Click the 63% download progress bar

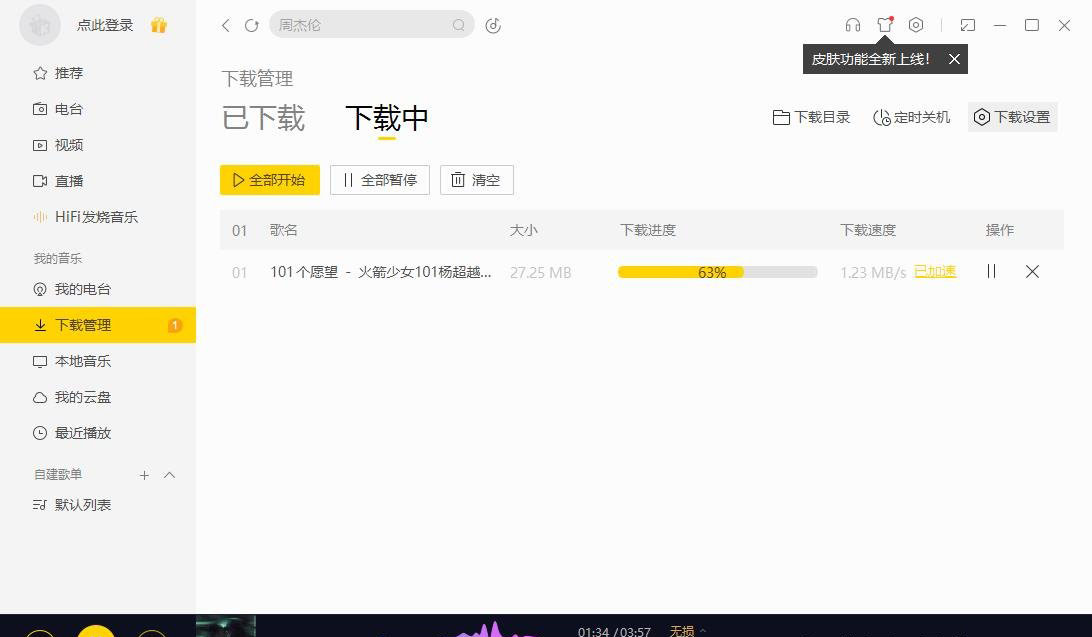pos(717,272)
